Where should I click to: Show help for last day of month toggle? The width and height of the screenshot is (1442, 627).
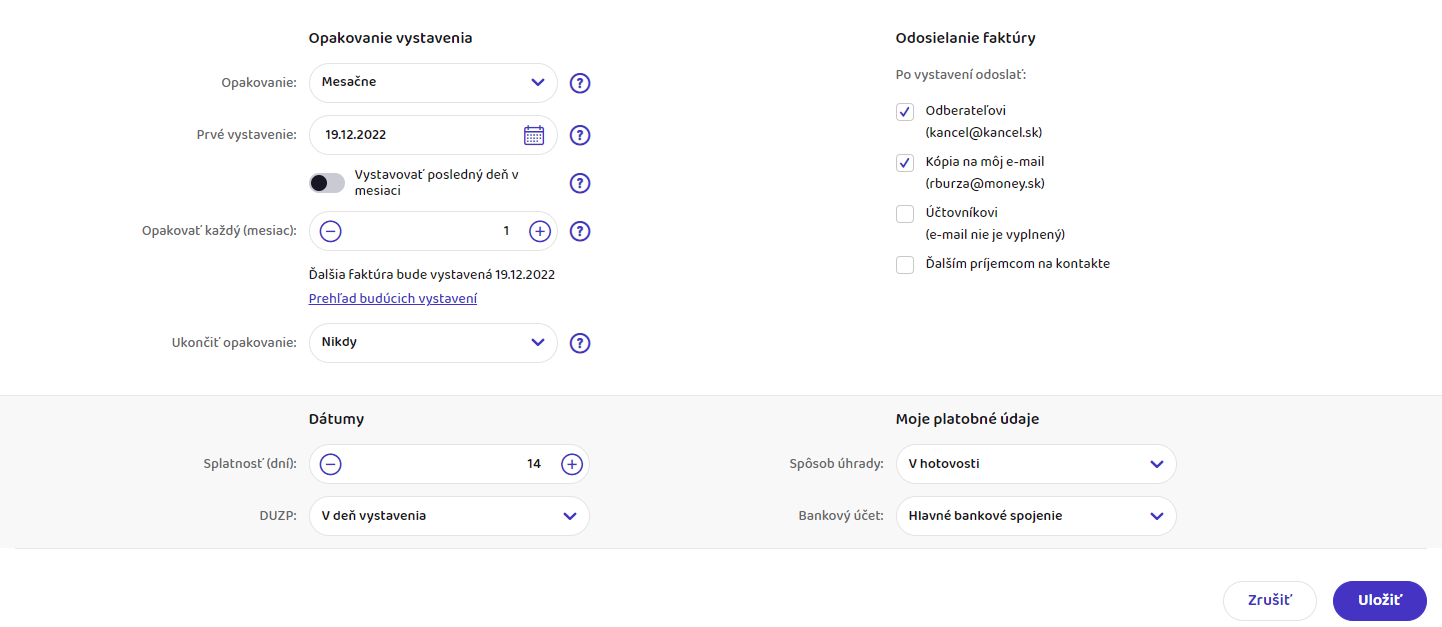pyautogui.click(x=580, y=183)
